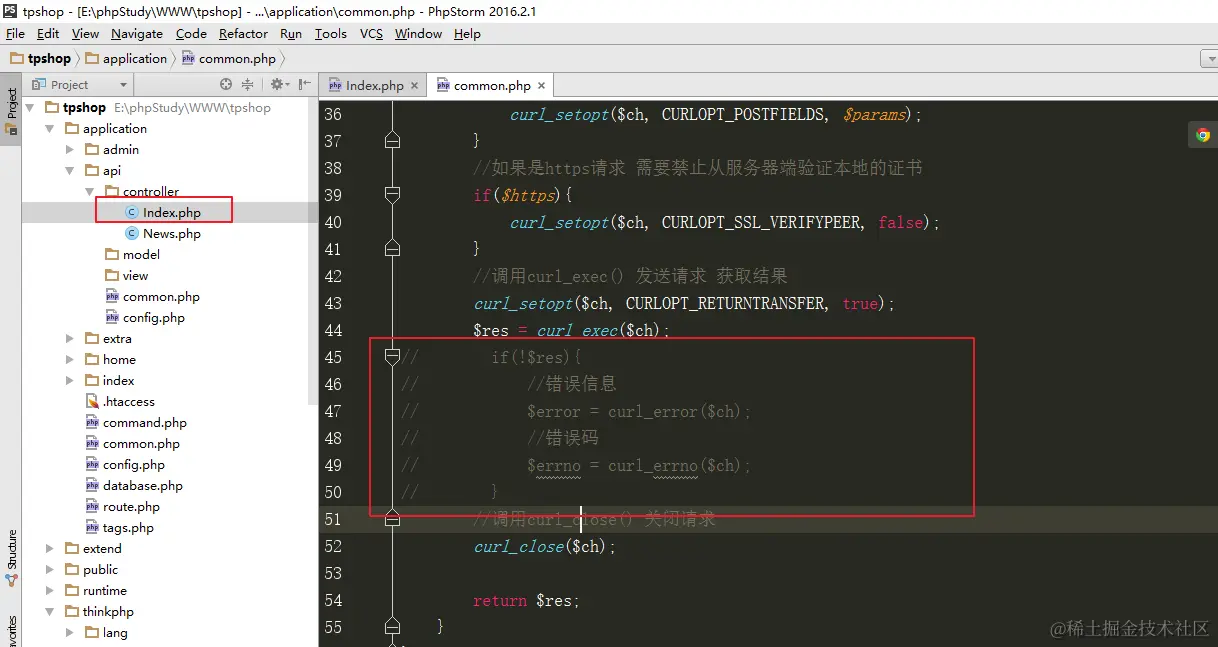Screen dimensions: 1218x647
Task: Click the scroll-from-source target icon
Action: click(x=226, y=85)
